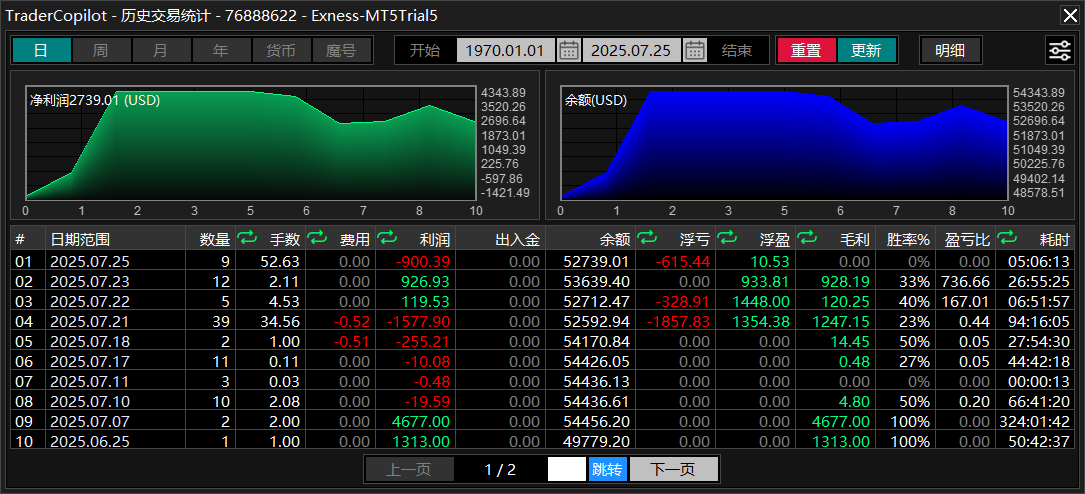Click the duration value 324:01:42

pos(1034,421)
